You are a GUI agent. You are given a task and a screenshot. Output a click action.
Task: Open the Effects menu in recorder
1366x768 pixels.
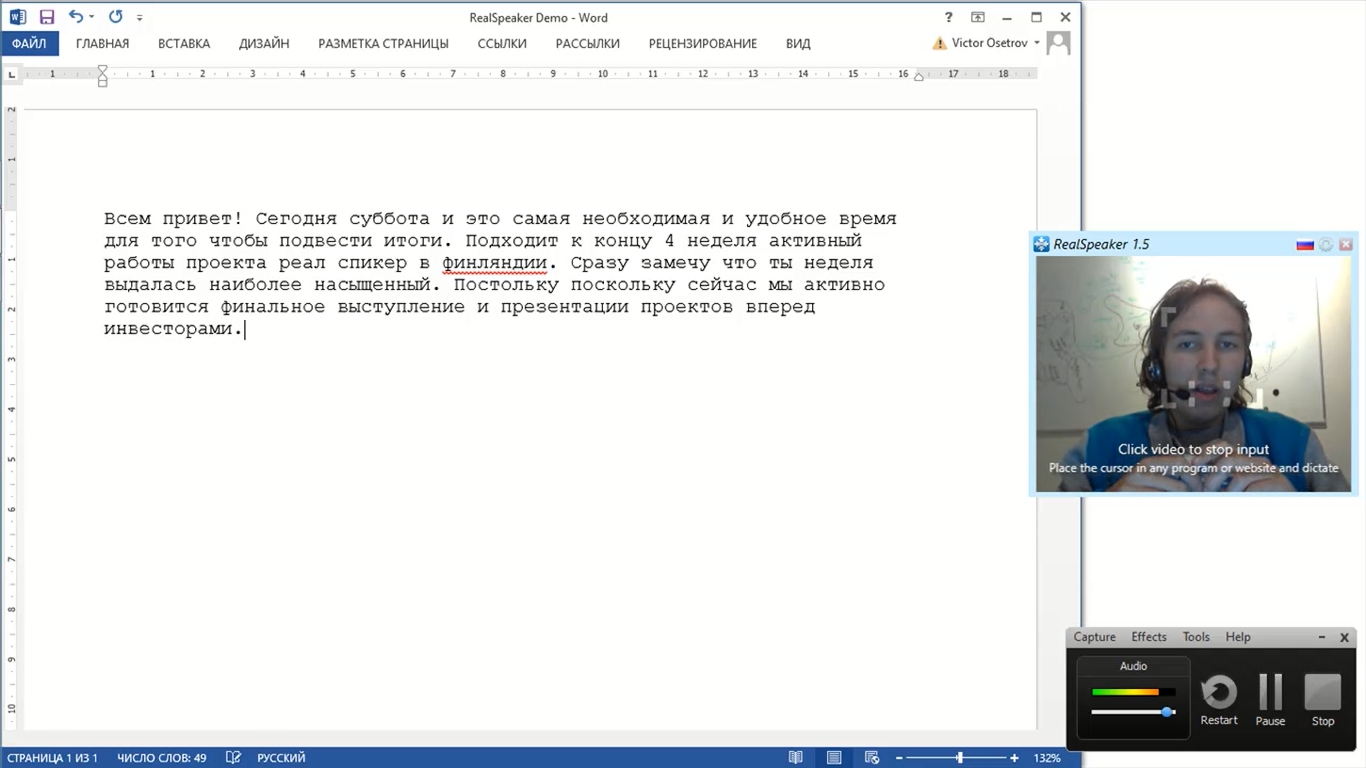pyautogui.click(x=1148, y=637)
